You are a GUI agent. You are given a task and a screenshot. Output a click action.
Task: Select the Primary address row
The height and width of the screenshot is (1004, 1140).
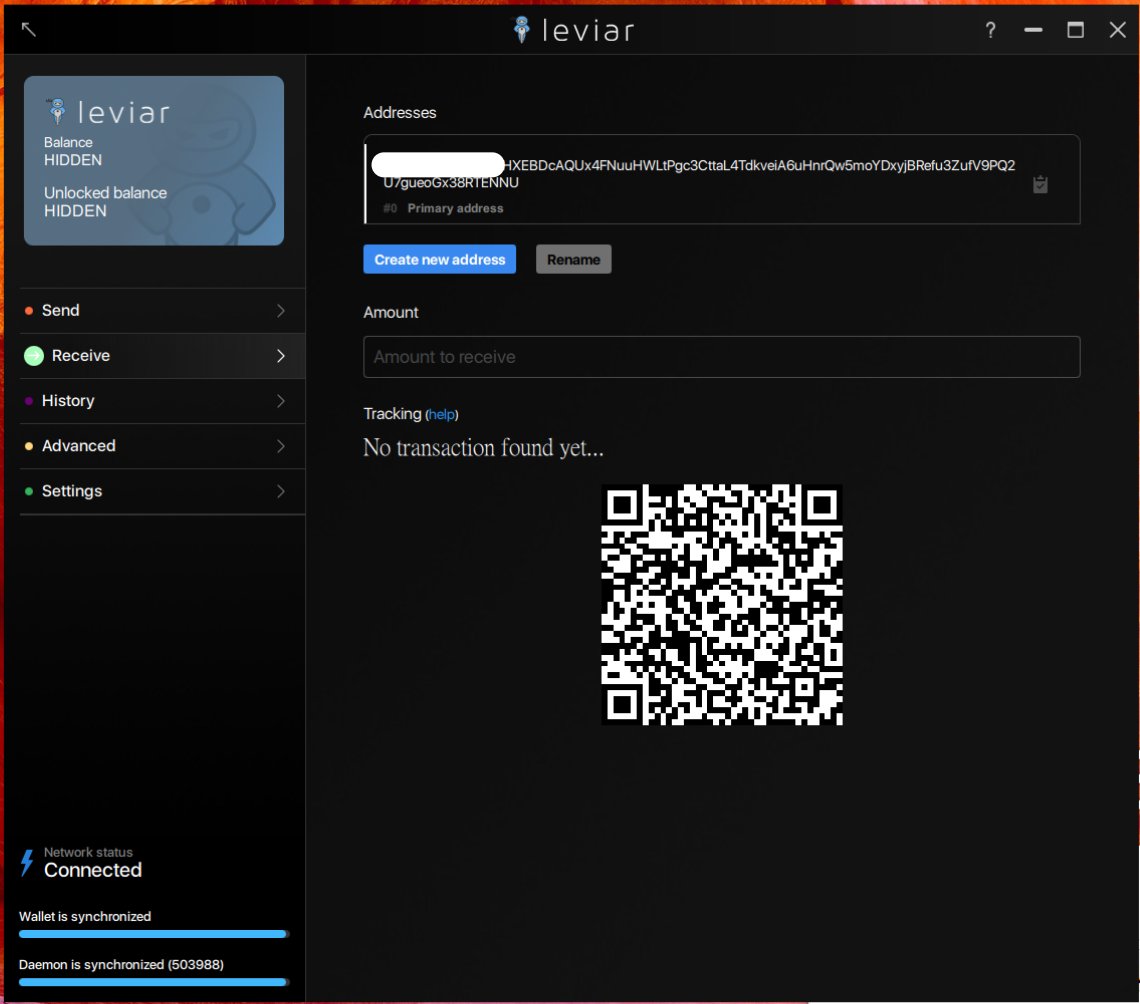722,180
